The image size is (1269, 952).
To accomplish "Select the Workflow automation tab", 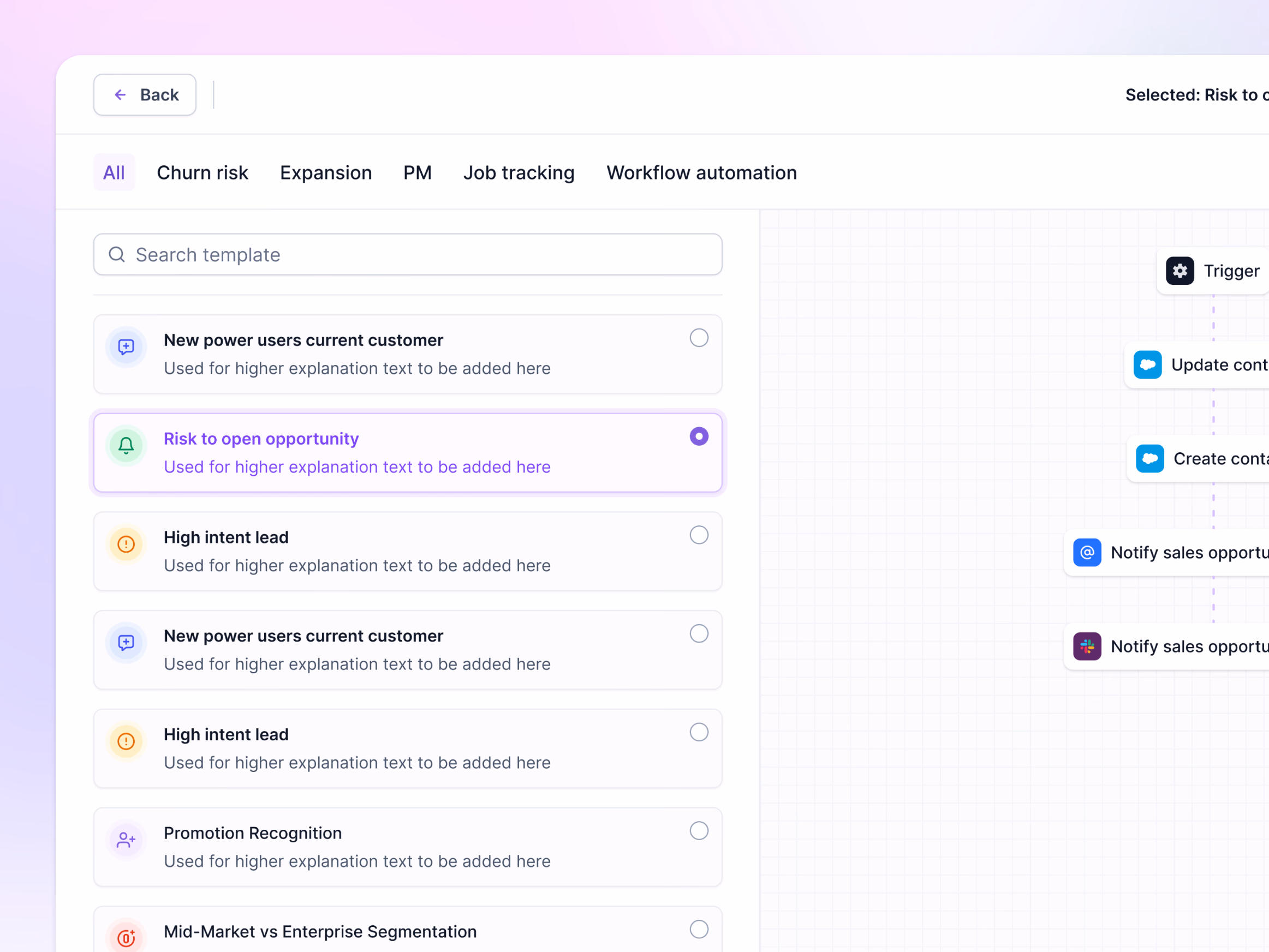I will (x=701, y=172).
